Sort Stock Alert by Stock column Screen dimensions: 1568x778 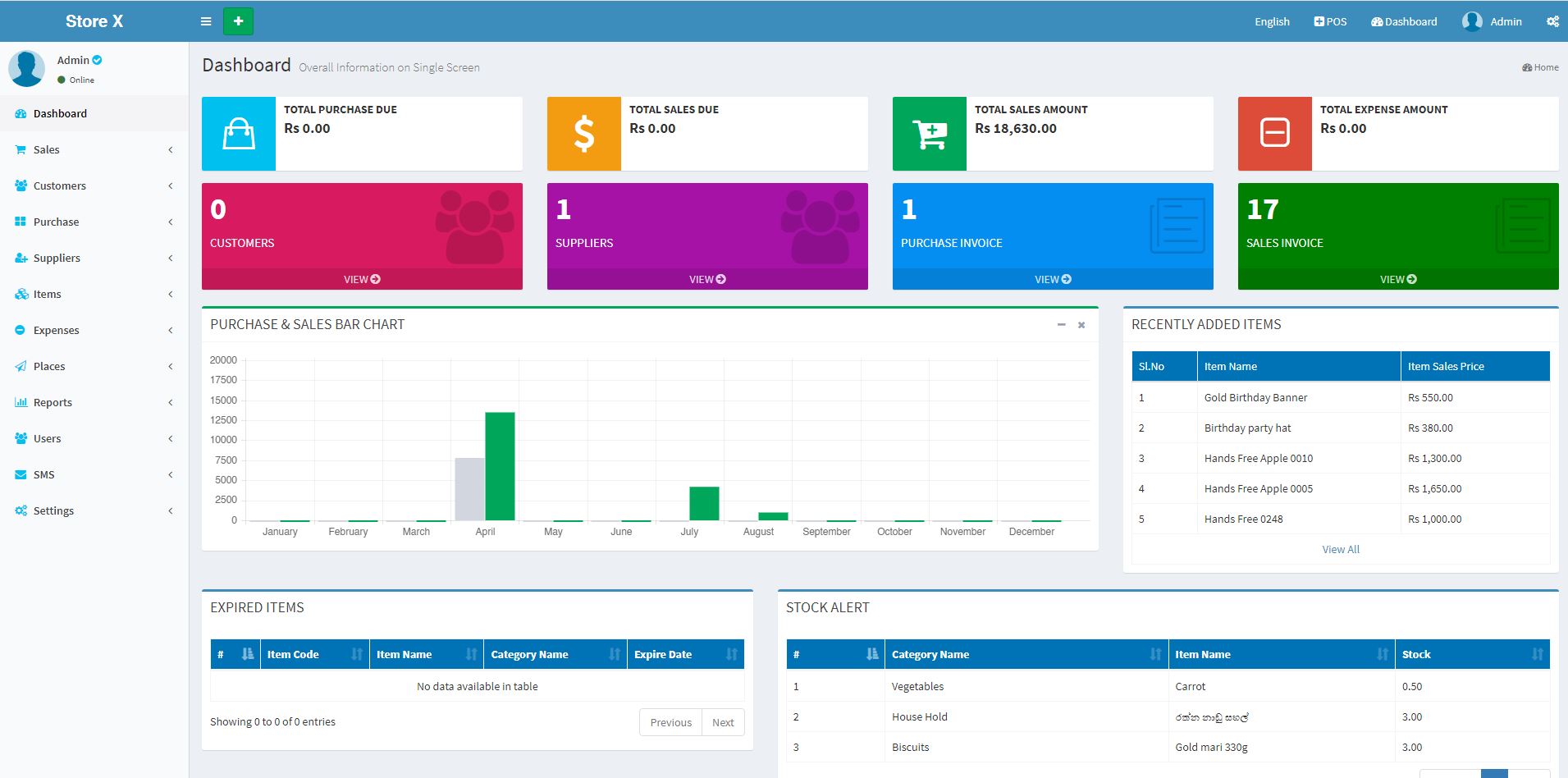(x=1473, y=654)
